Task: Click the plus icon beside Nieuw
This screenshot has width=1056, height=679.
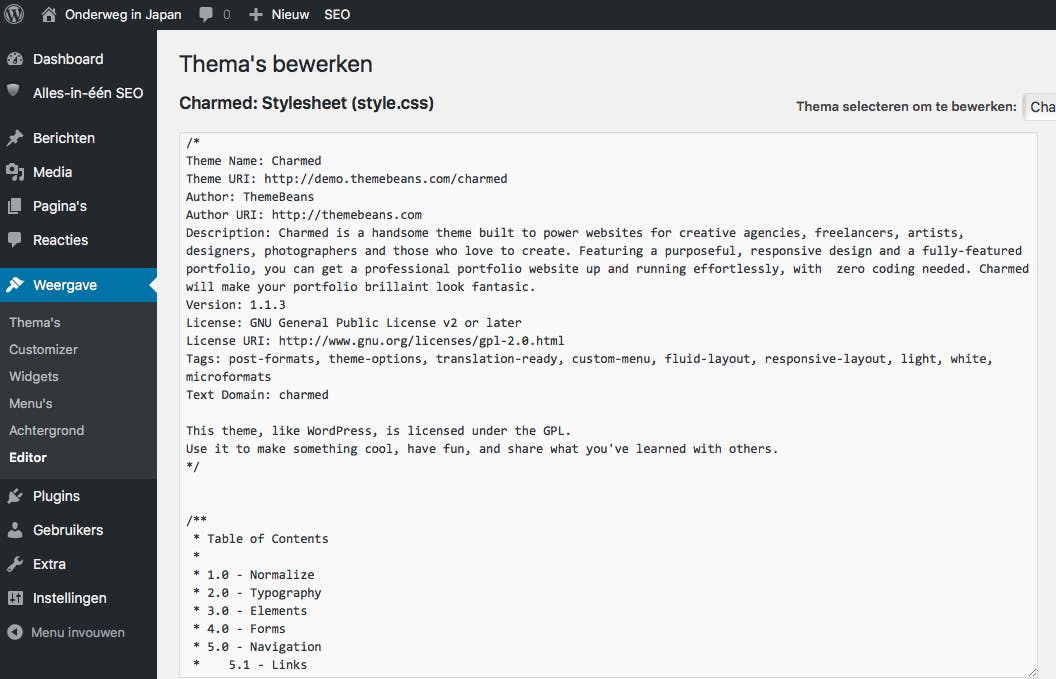Action: pyautogui.click(x=256, y=15)
